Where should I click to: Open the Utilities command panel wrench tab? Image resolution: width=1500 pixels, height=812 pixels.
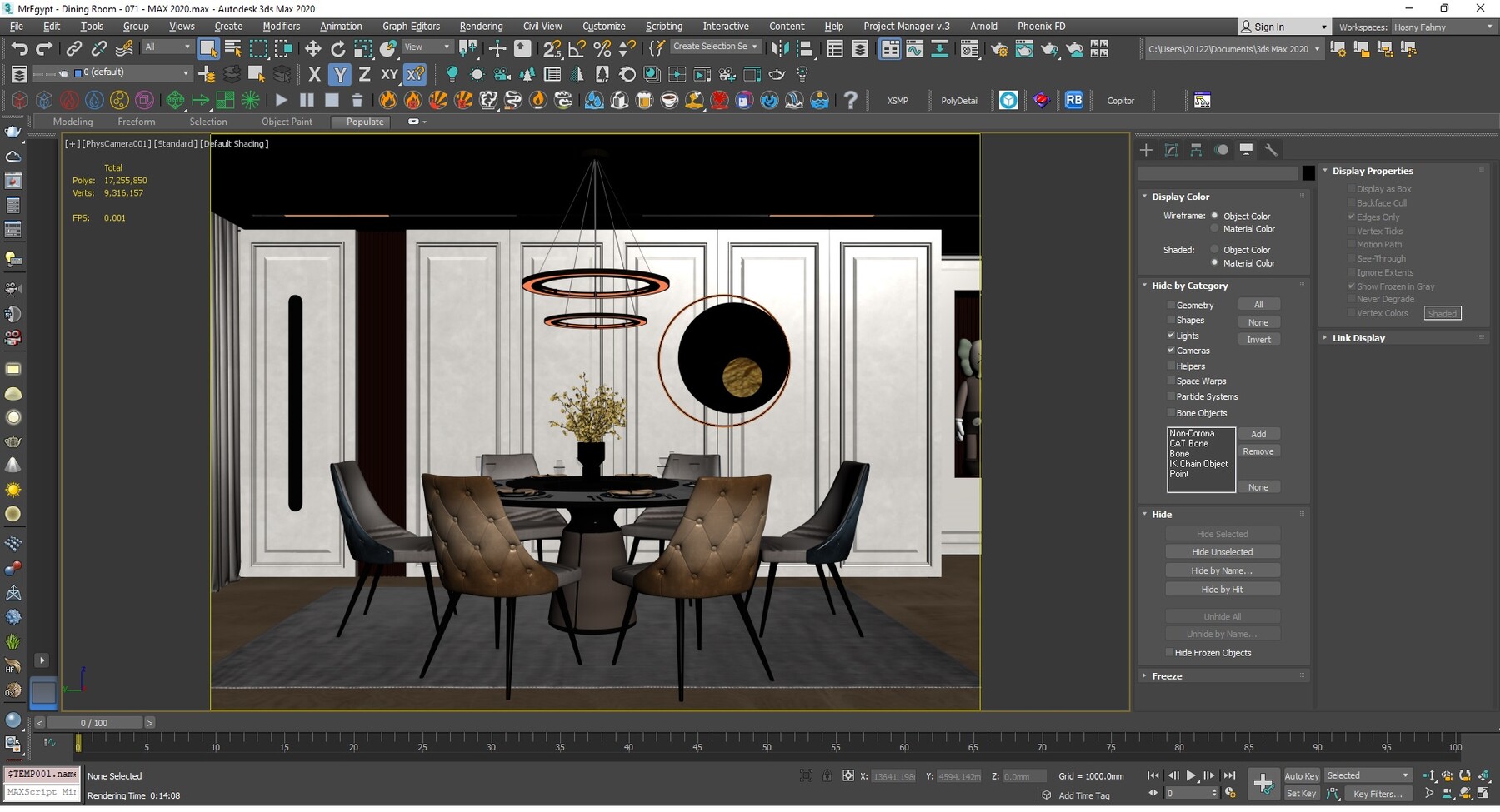click(1271, 150)
